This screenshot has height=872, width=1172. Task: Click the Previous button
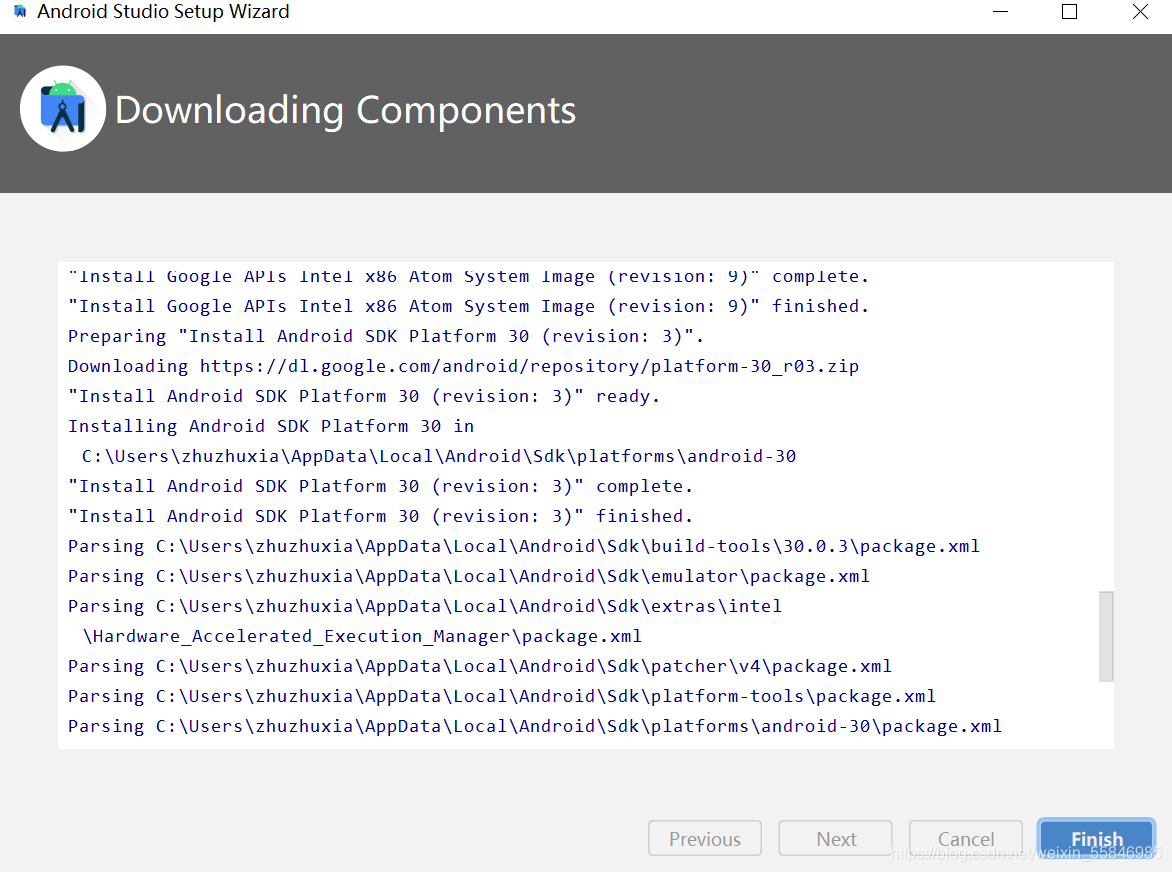point(705,838)
